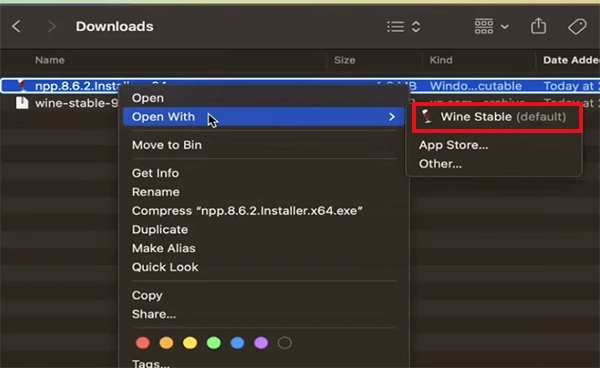Click the Windo...cutable kind cell

pos(476,86)
